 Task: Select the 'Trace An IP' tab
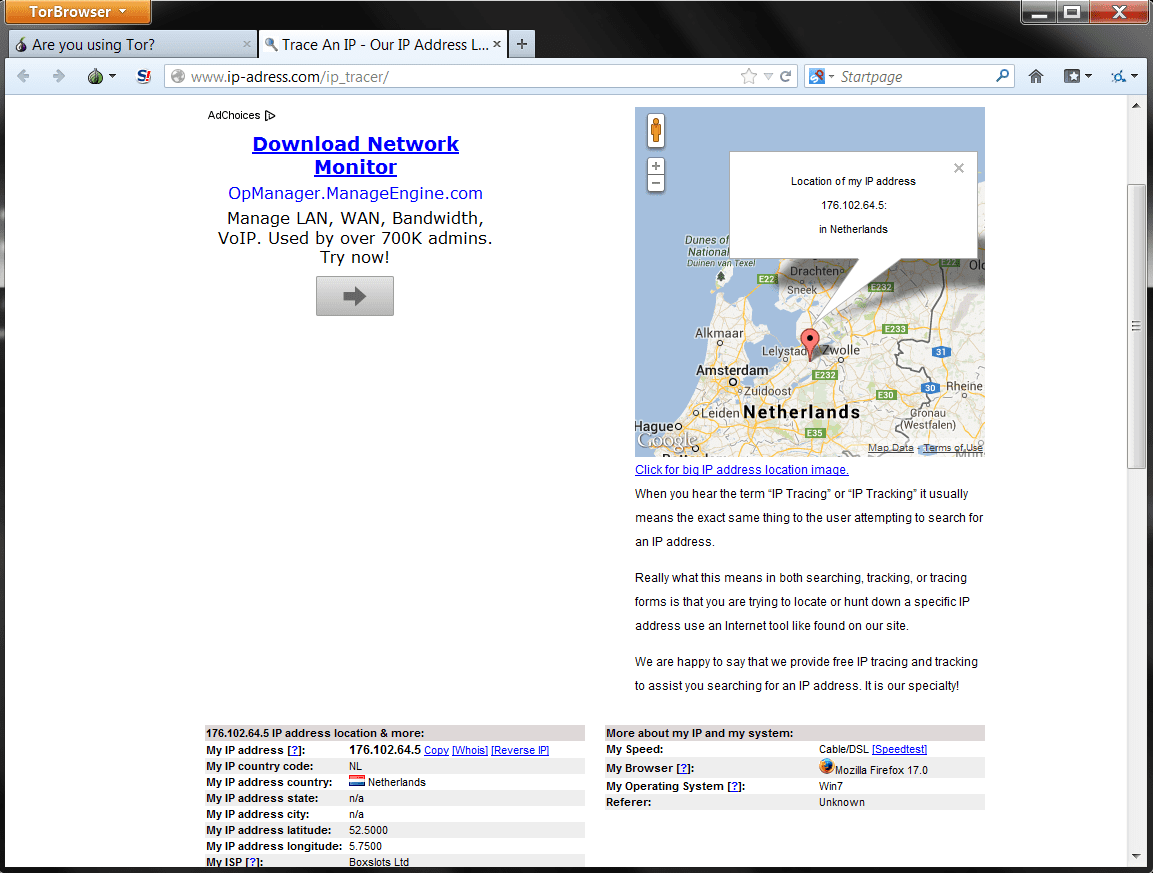point(383,44)
